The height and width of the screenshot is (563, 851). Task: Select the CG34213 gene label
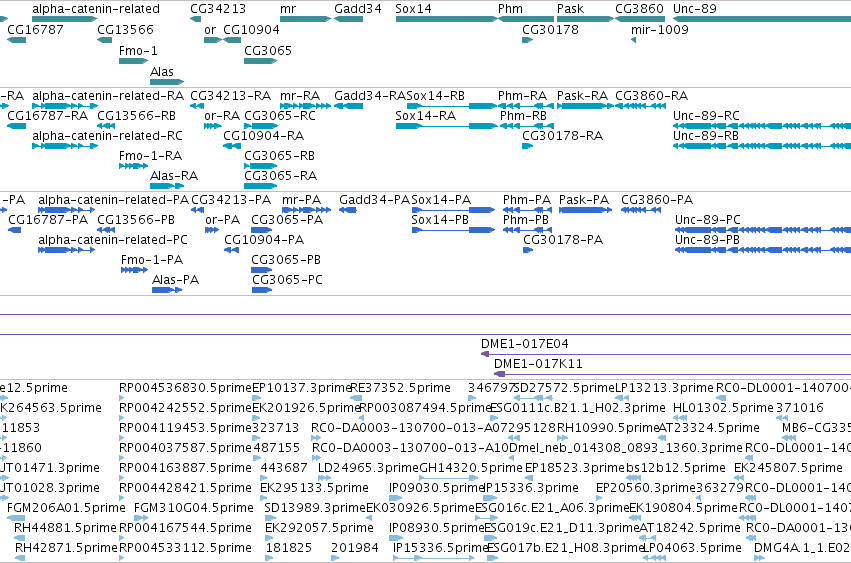click(x=218, y=9)
